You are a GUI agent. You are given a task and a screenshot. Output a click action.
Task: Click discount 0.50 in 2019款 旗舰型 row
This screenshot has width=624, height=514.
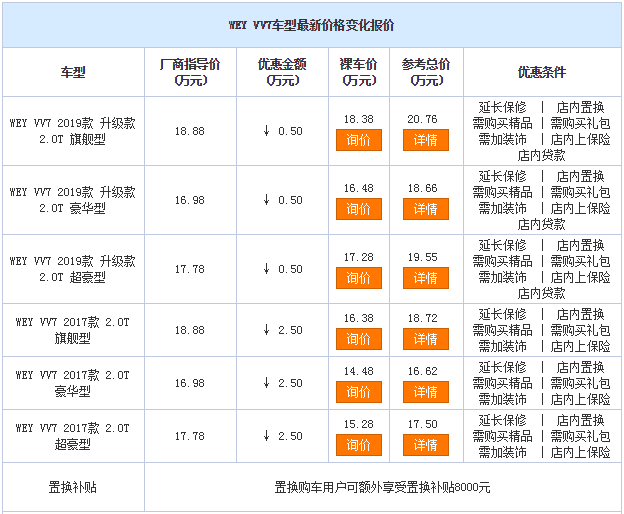283,131
